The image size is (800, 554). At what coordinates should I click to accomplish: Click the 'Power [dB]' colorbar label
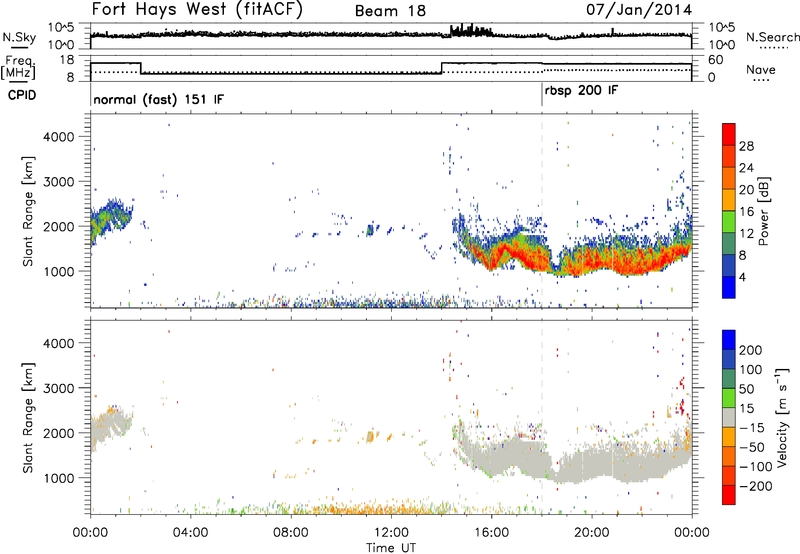[763, 211]
